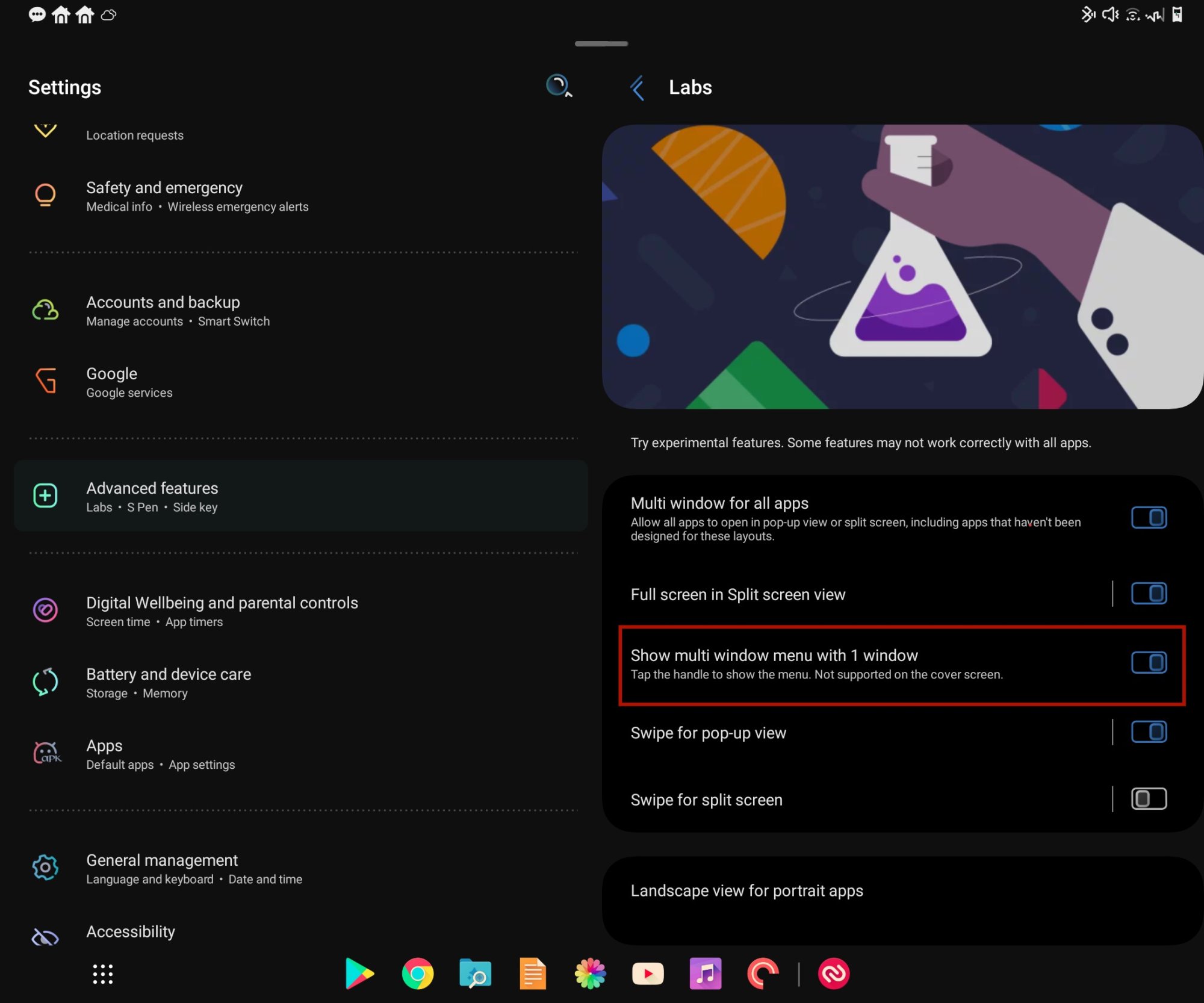The height and width of the screenshot is (1003, 1204).
Task: Turn off Swipe for pop-up view switch
Action: click(1149, 732)
